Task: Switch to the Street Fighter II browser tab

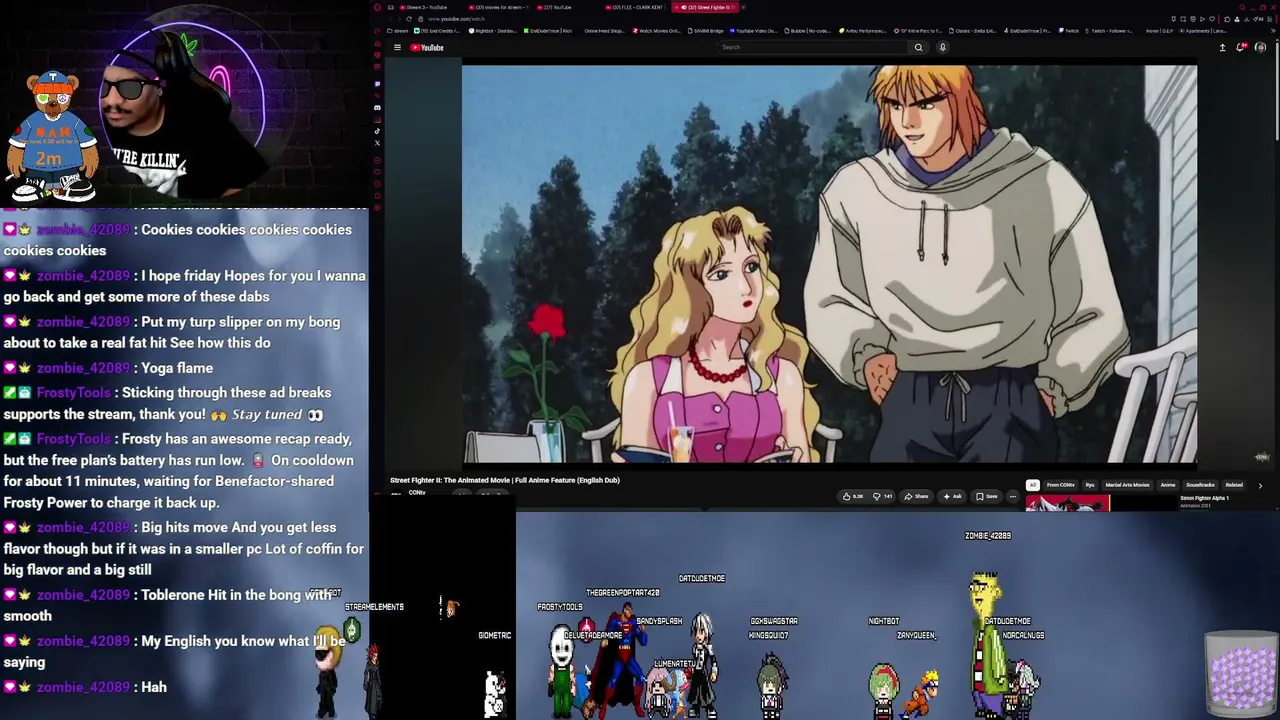Action: tap(705, 7)
